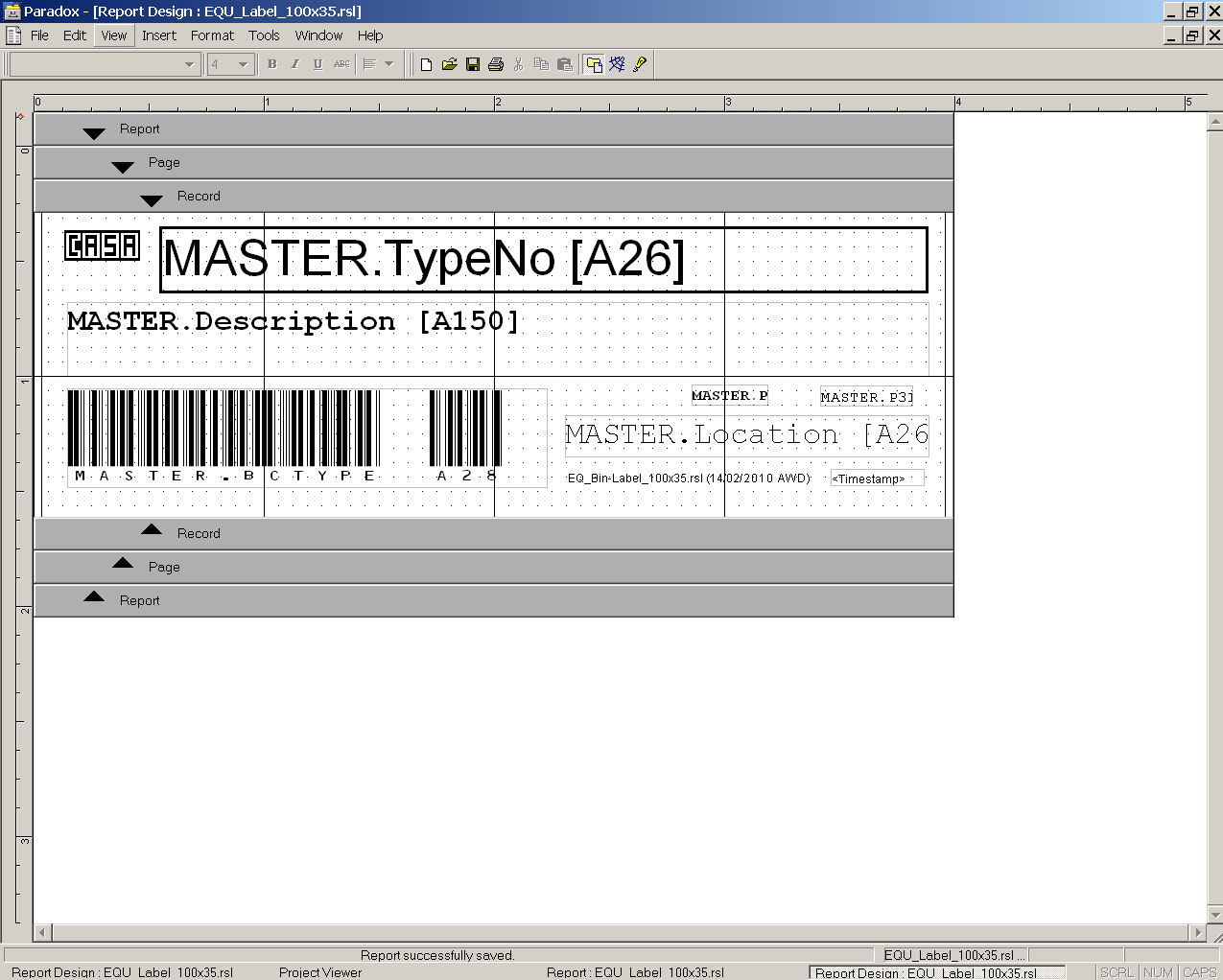
Task: Click the red marker in the ruler corner
Action: pyautogui.click(x=18, y=116)
